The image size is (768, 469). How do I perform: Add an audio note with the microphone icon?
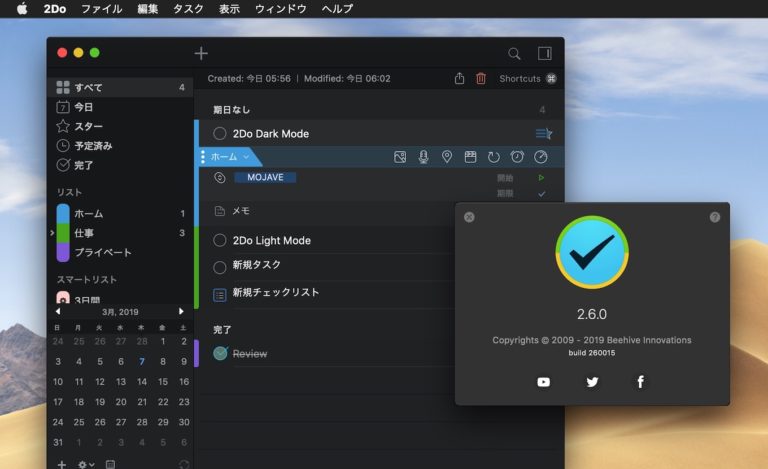pyautogui.click(x=423, y=157)
